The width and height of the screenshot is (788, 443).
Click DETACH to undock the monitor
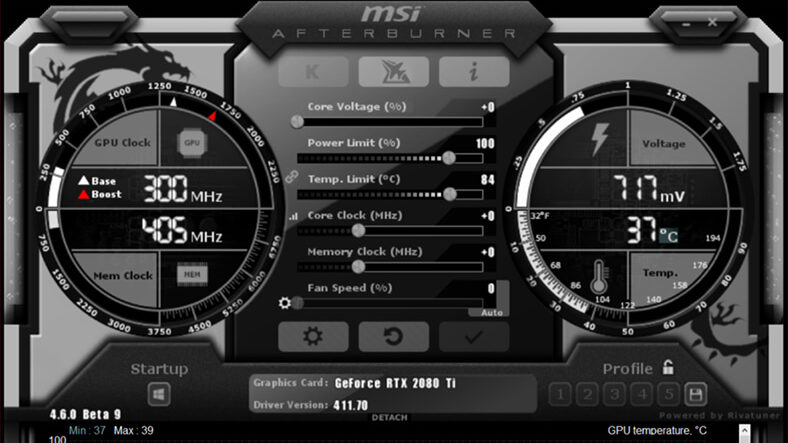pyautogui.click(x=389, y=417)
